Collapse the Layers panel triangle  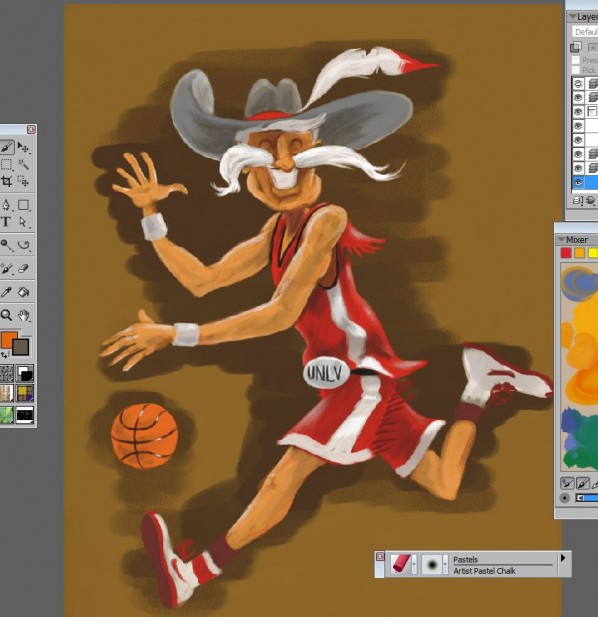click(573, 17)
